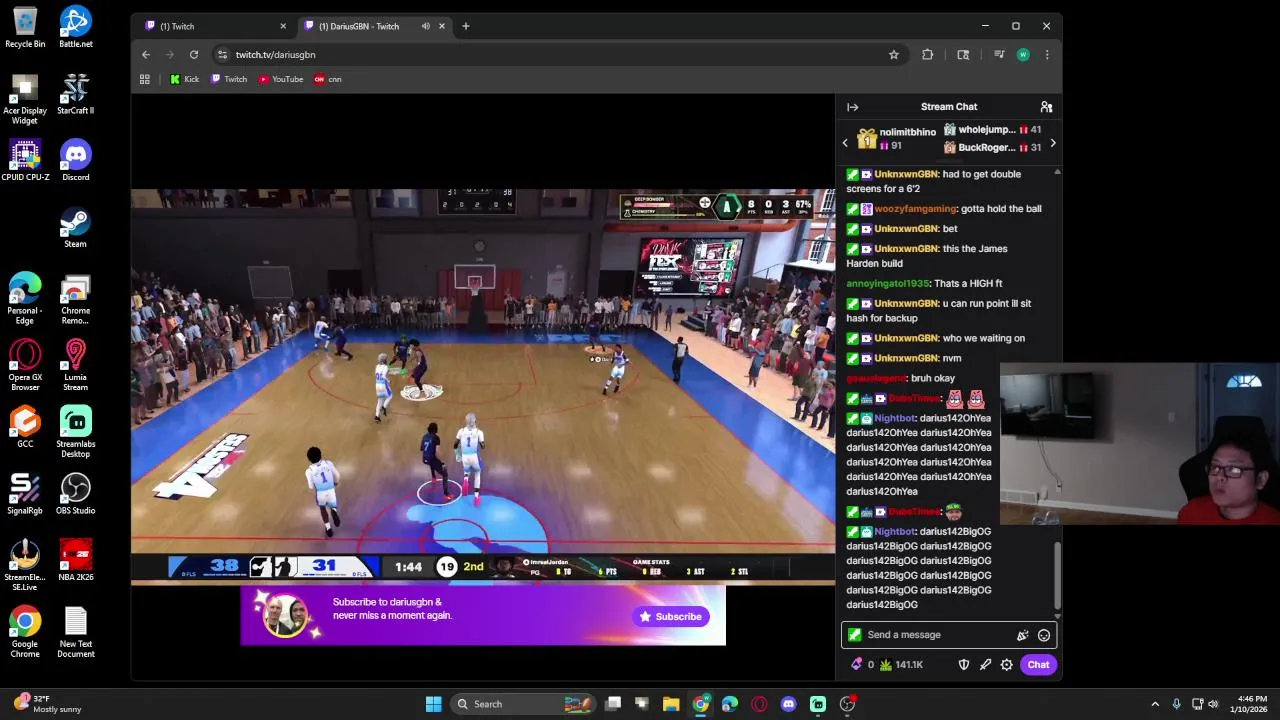Screen dimensions: 1280x720
Task: Reload the Twitch page
Action: click(194, 55)
